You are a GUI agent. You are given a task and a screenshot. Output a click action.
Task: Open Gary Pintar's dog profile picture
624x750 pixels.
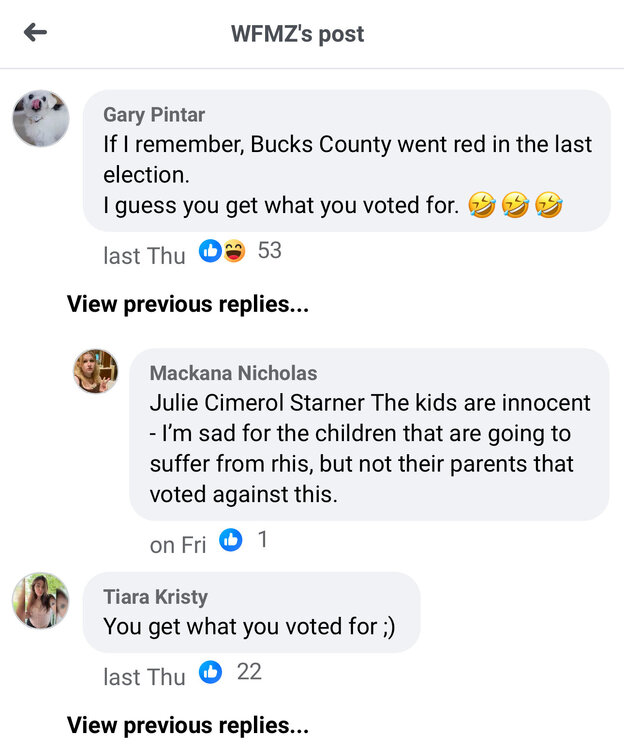pyautogui.click(x=41, y=119)
